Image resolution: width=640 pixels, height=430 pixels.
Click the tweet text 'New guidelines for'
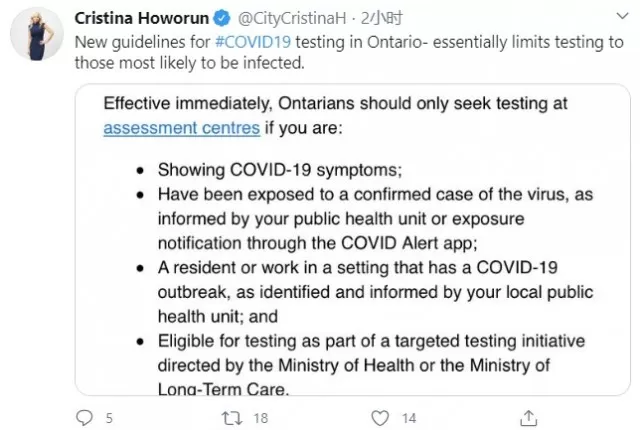(x=142, y=42)
